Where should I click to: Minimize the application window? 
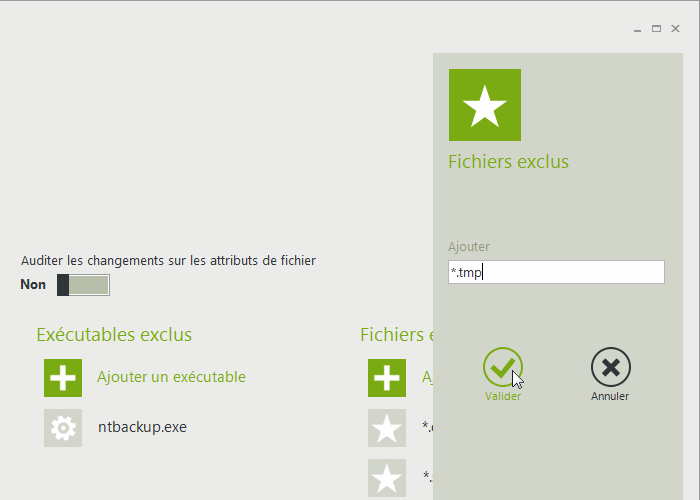click(638, 30)
